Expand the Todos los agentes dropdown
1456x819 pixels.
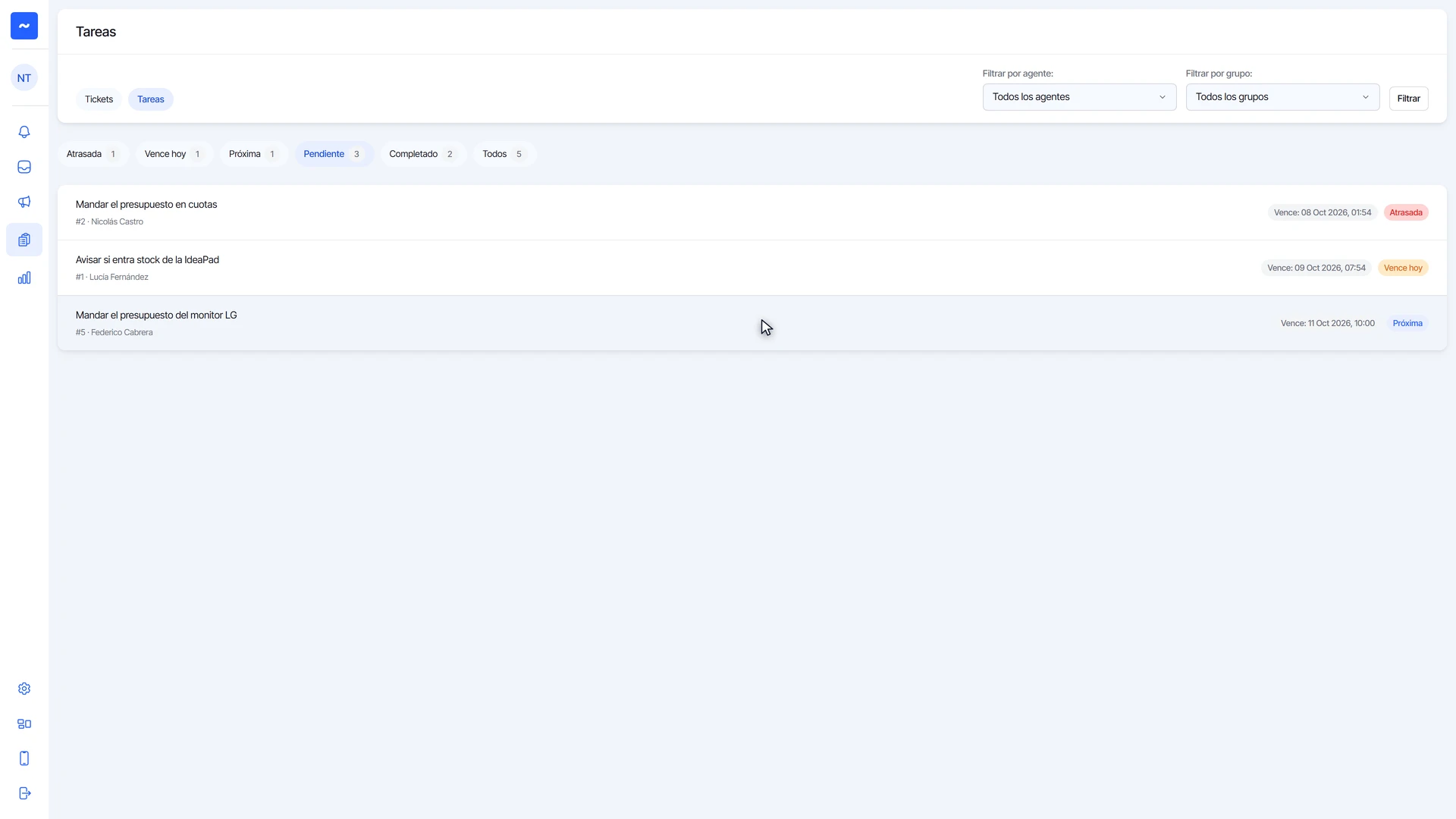(x=1079, y=97)
